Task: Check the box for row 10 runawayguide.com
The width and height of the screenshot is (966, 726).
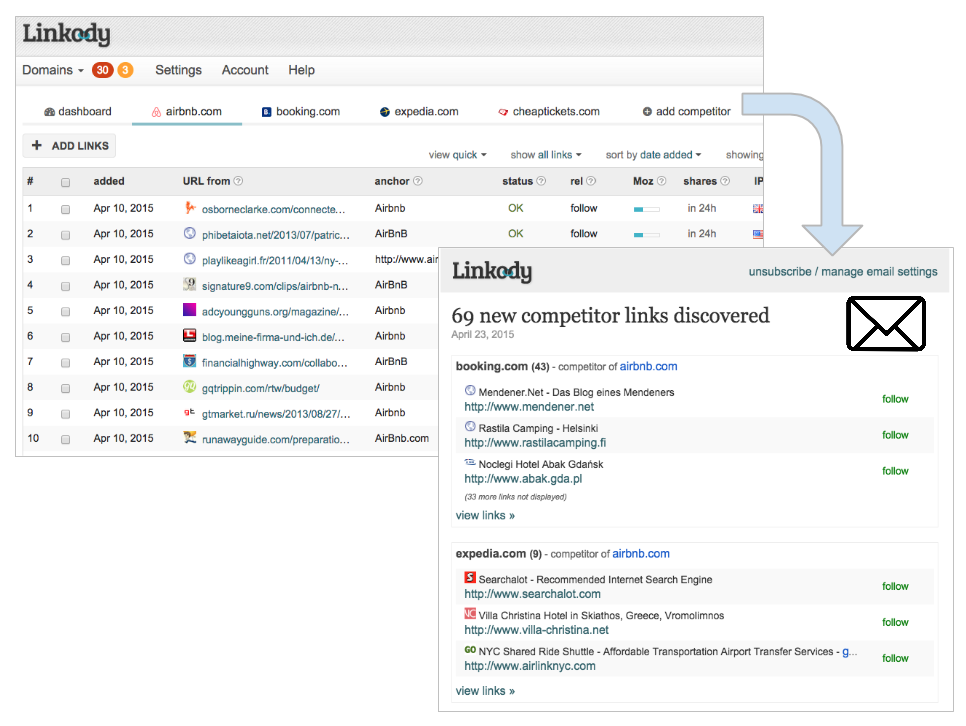Action: pyautogui.click(x=65, y=439)
